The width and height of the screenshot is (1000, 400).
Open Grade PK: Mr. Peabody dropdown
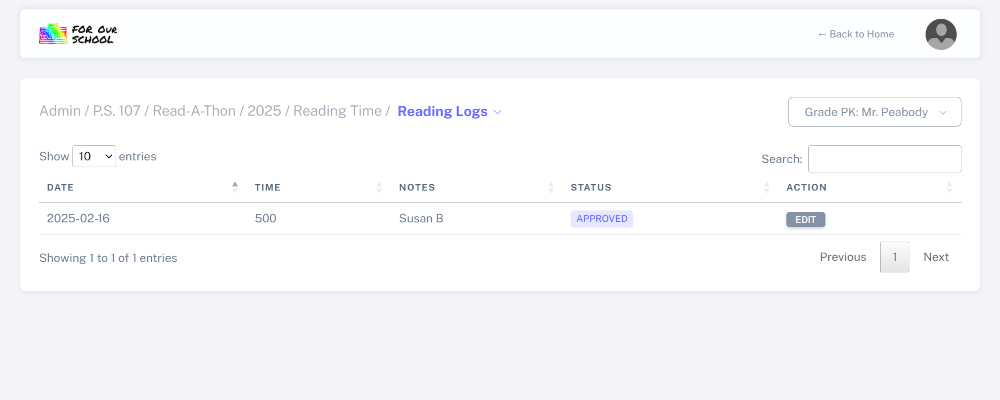(x=875, y=112)
